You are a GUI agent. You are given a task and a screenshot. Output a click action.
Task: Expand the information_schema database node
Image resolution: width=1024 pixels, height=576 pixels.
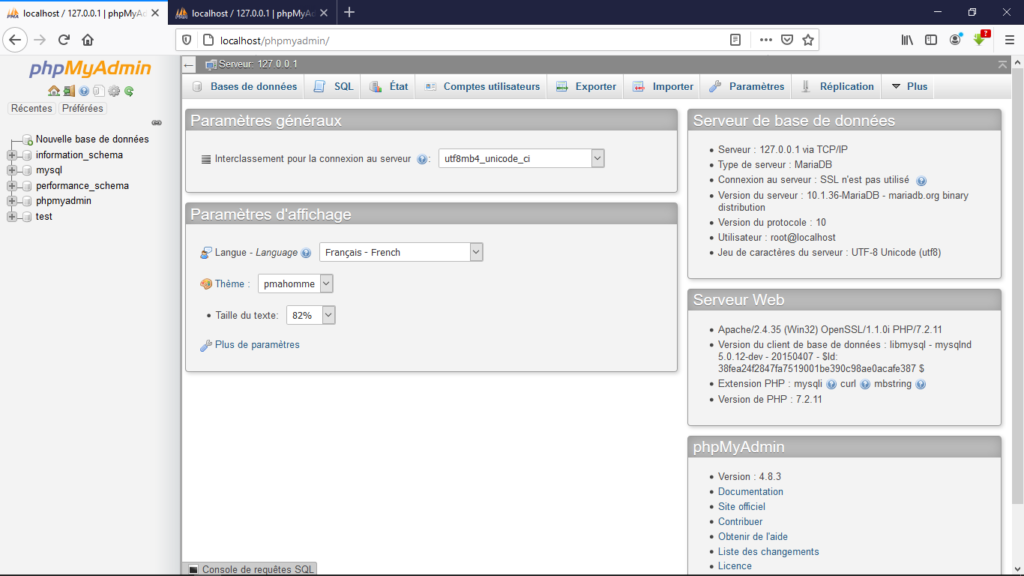(12, 155)
